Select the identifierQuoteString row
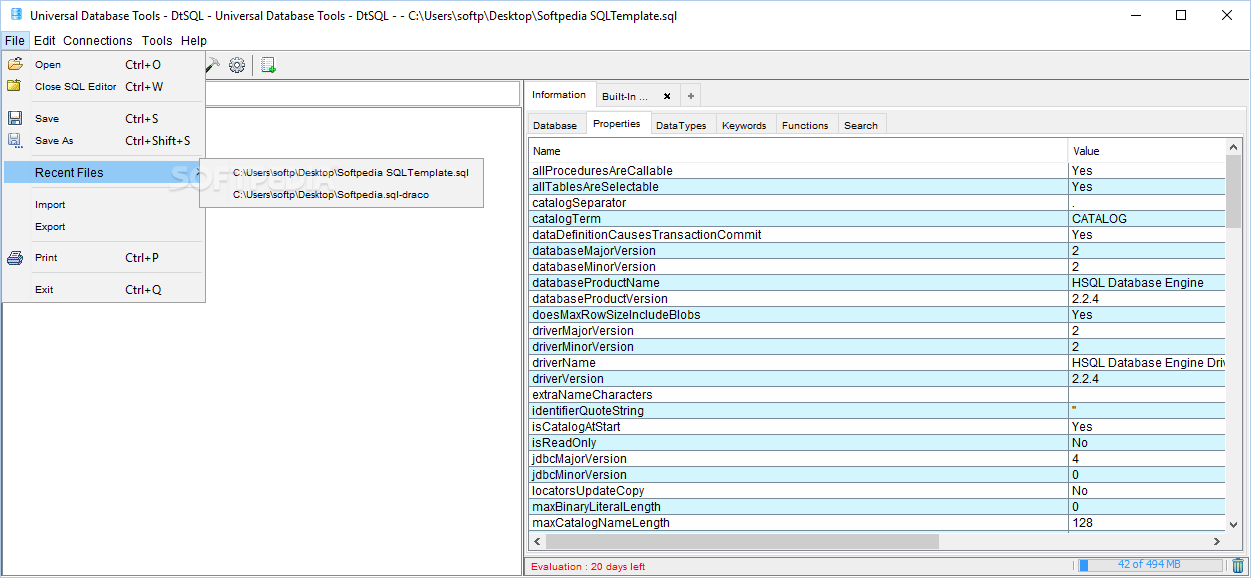This screenshot has width=1251, height=578. click(x=877, y=411)
